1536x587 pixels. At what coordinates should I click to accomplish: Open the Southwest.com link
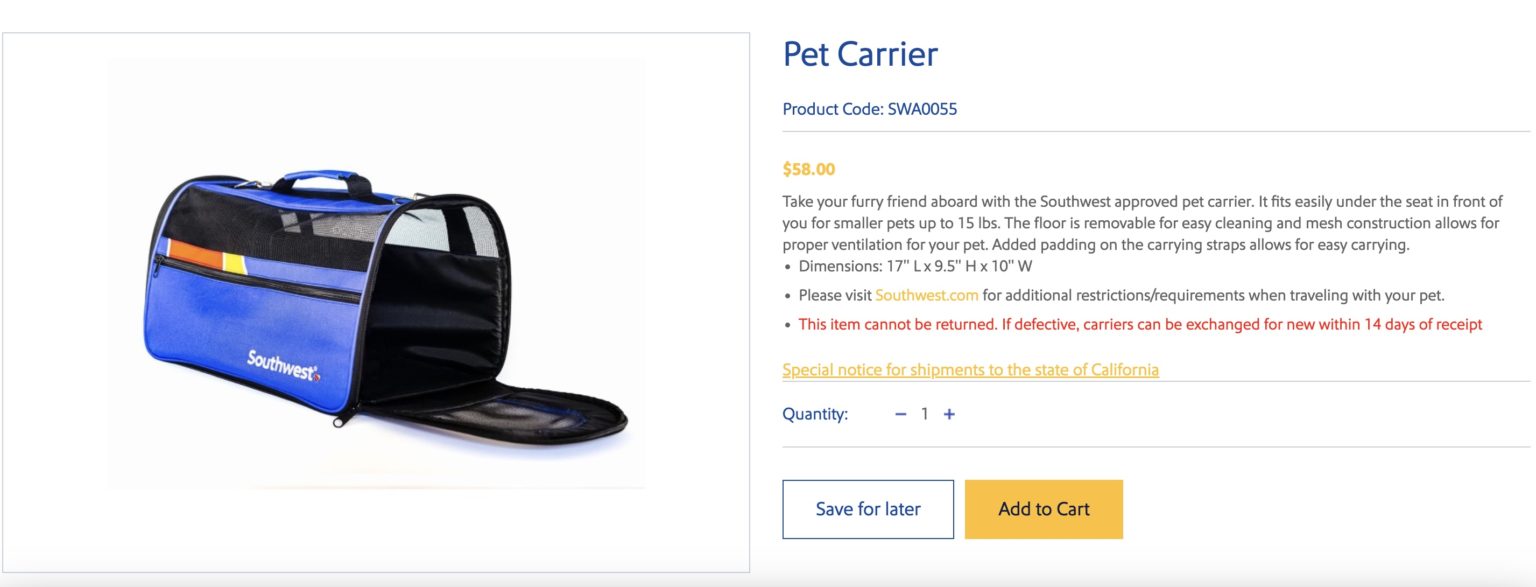click(x=926, y=295)
